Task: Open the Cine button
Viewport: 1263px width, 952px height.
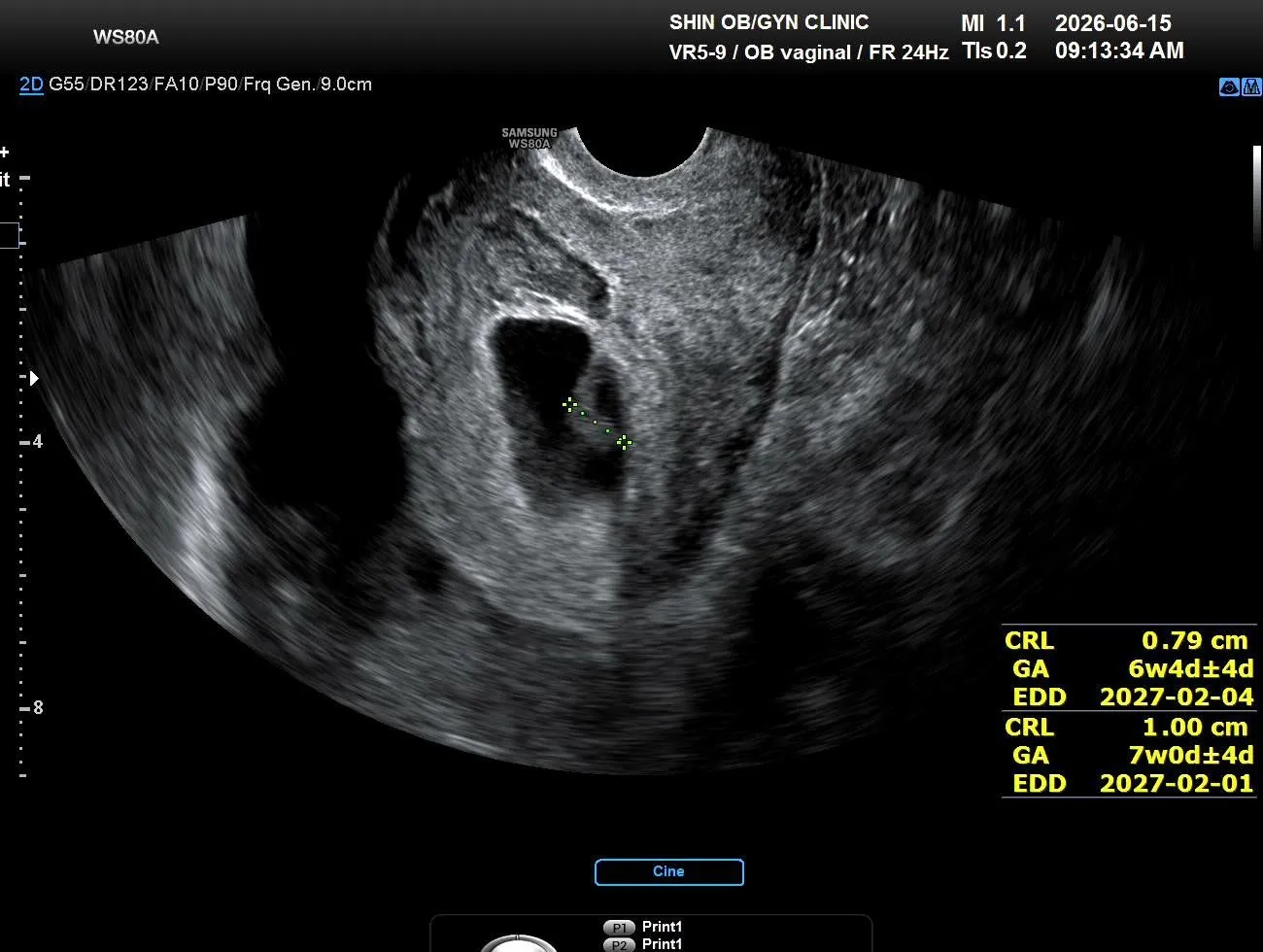Action: coord(669,872)
